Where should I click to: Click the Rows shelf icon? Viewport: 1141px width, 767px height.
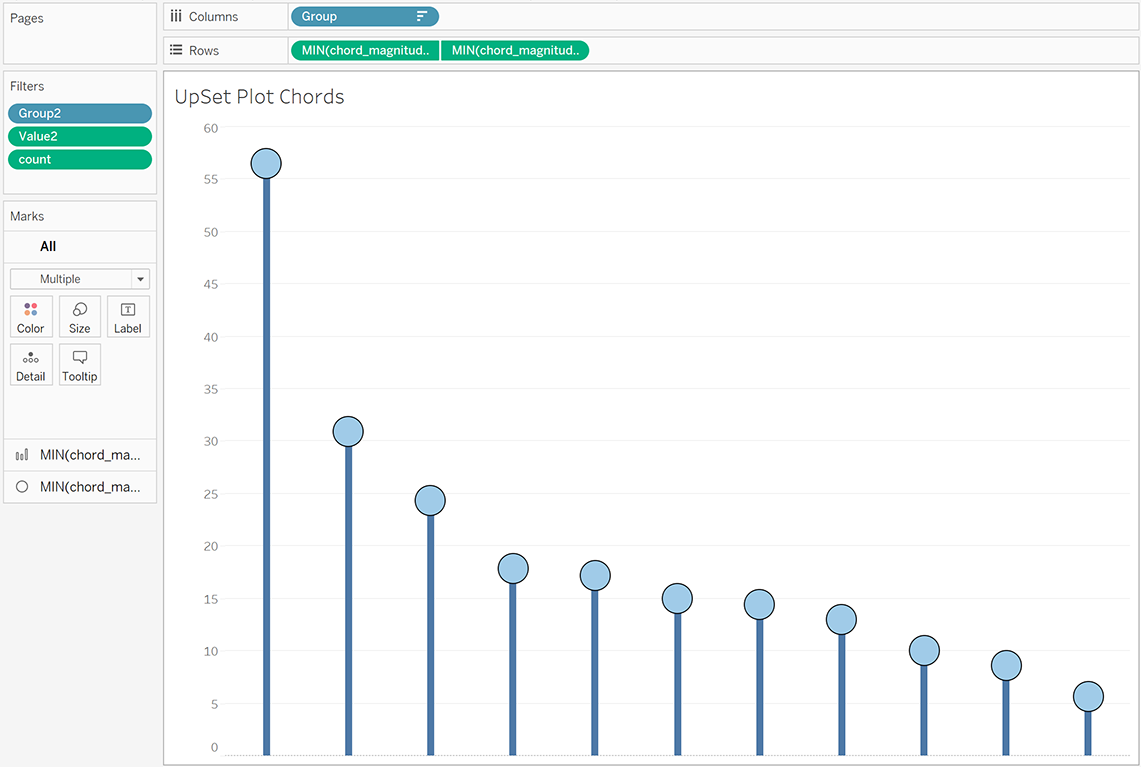[176, 50]
